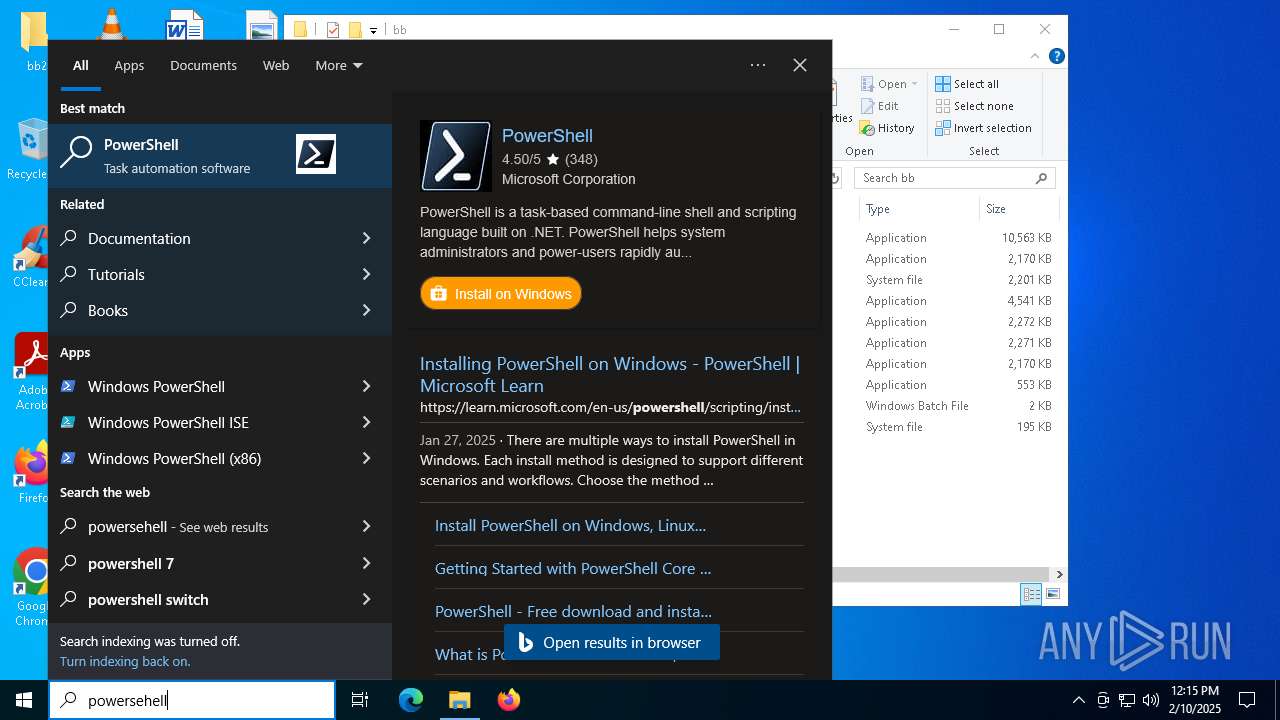Show hidden system tray icons
Image resolution: width=1280 pixels, height=720 pixels.
1078,700
